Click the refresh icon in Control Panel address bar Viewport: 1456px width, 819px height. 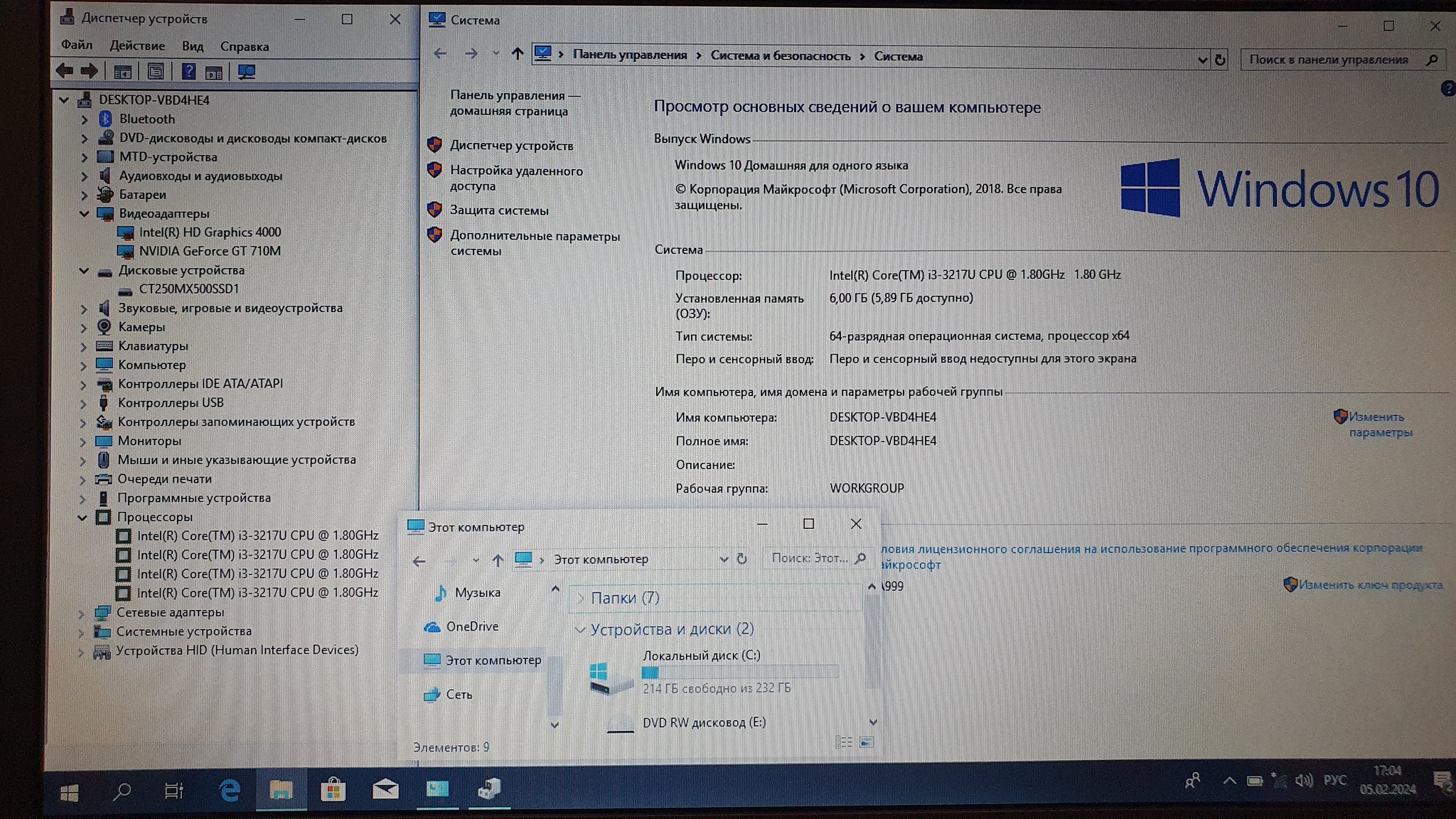point(1220,60)
